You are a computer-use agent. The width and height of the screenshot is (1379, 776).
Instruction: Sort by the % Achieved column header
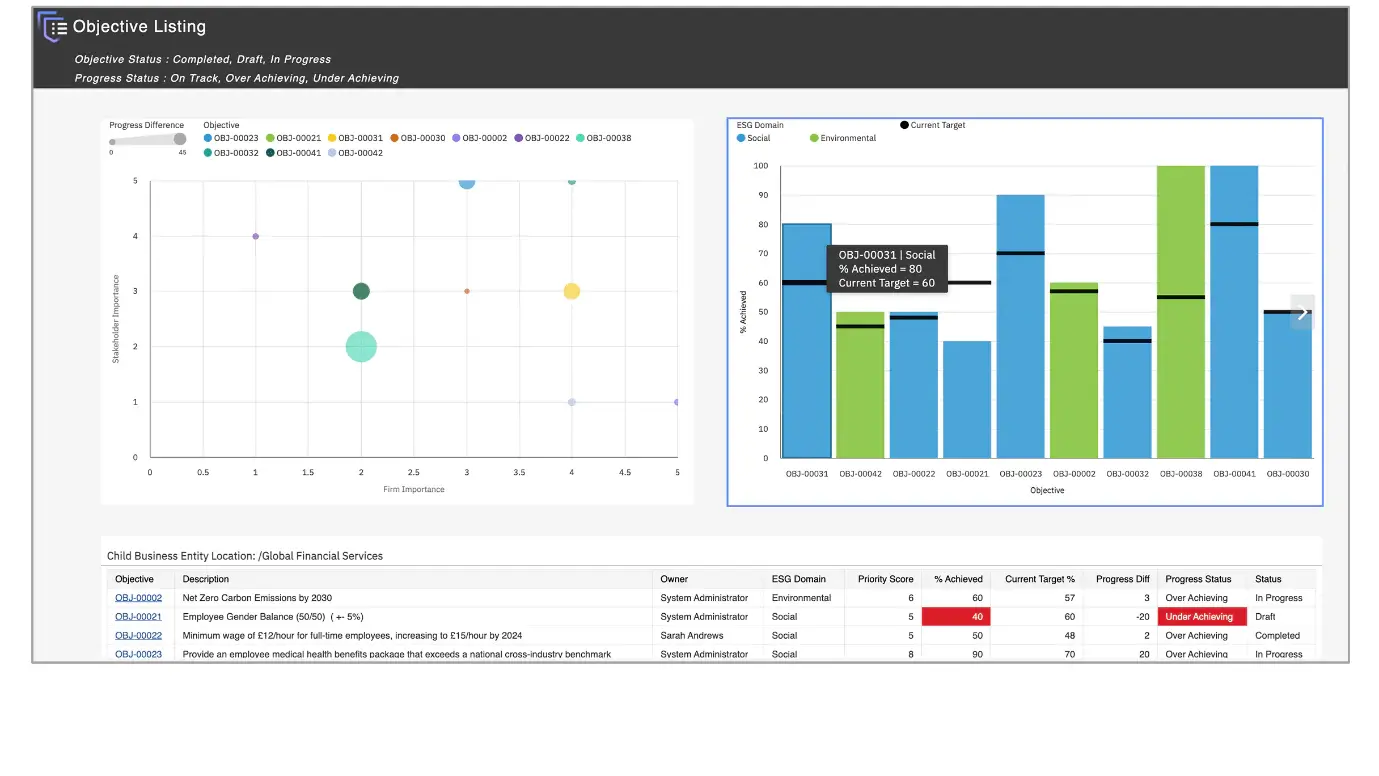(x=957, y=579)
